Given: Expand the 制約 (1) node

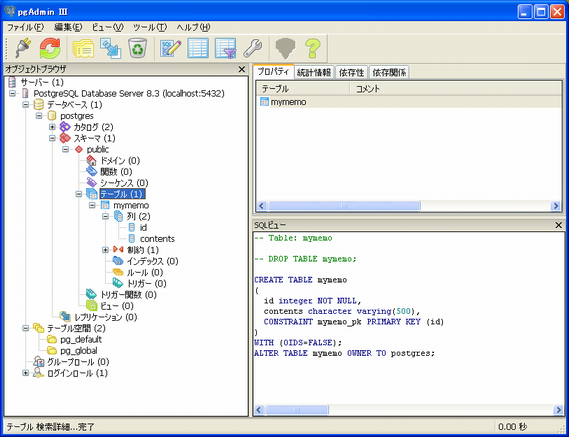Looking at the screenshot, I should tap(105, 250).
